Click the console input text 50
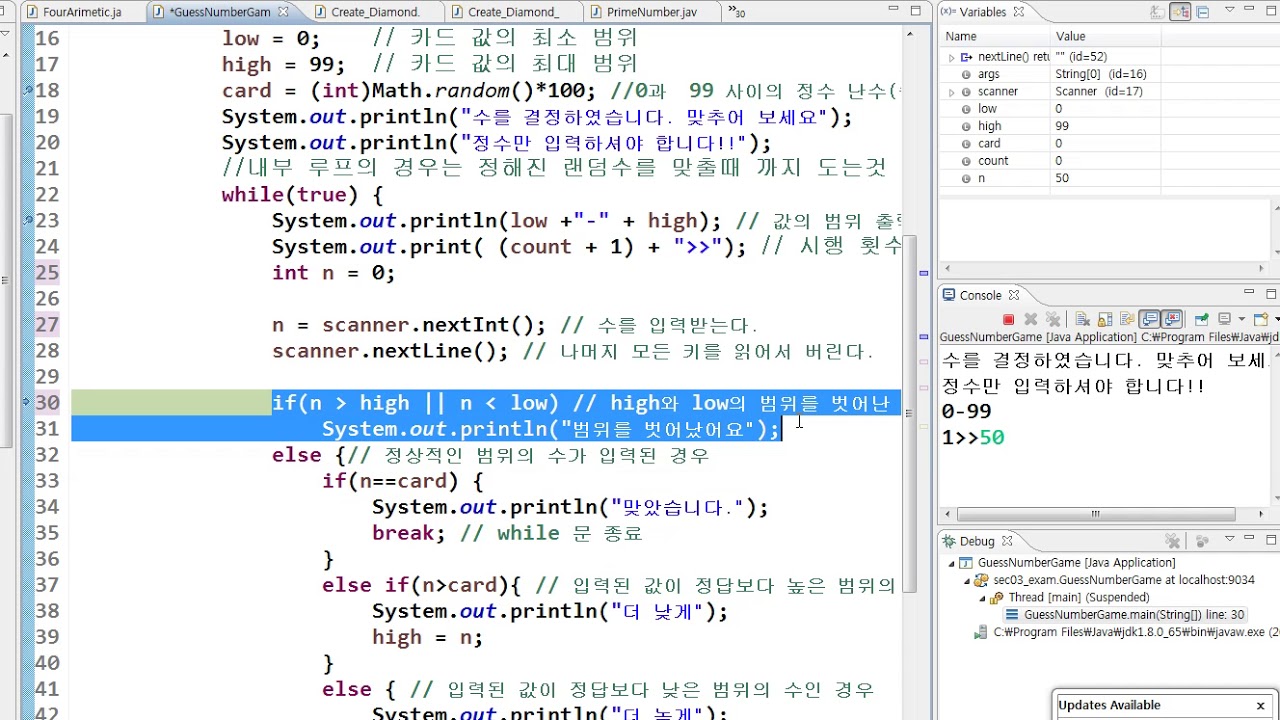This screenshot has height=720, width=1280. [x=991, y=438]
